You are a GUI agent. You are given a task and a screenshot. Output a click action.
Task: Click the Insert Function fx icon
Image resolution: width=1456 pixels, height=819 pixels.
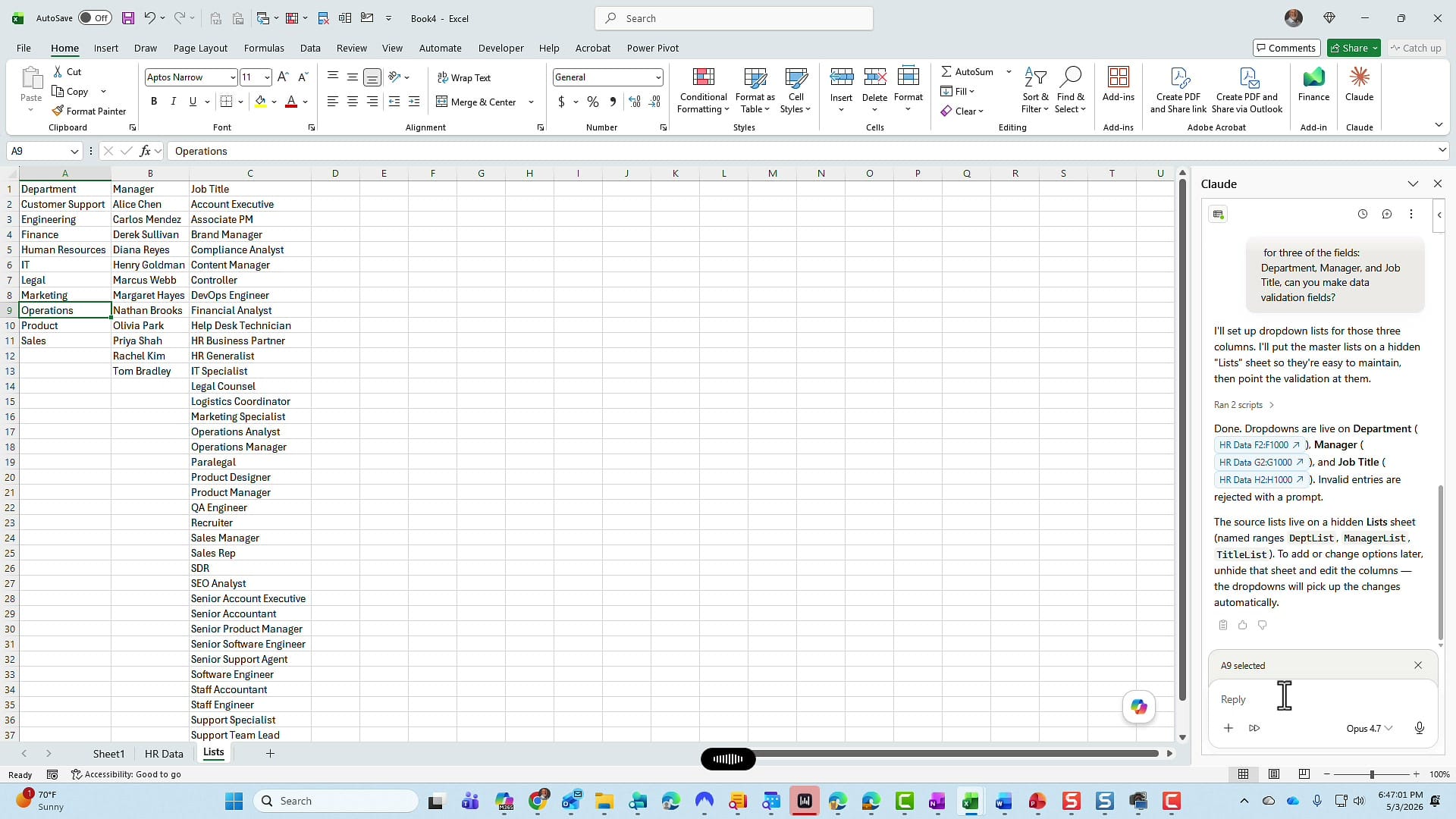(x=145, y=151)
